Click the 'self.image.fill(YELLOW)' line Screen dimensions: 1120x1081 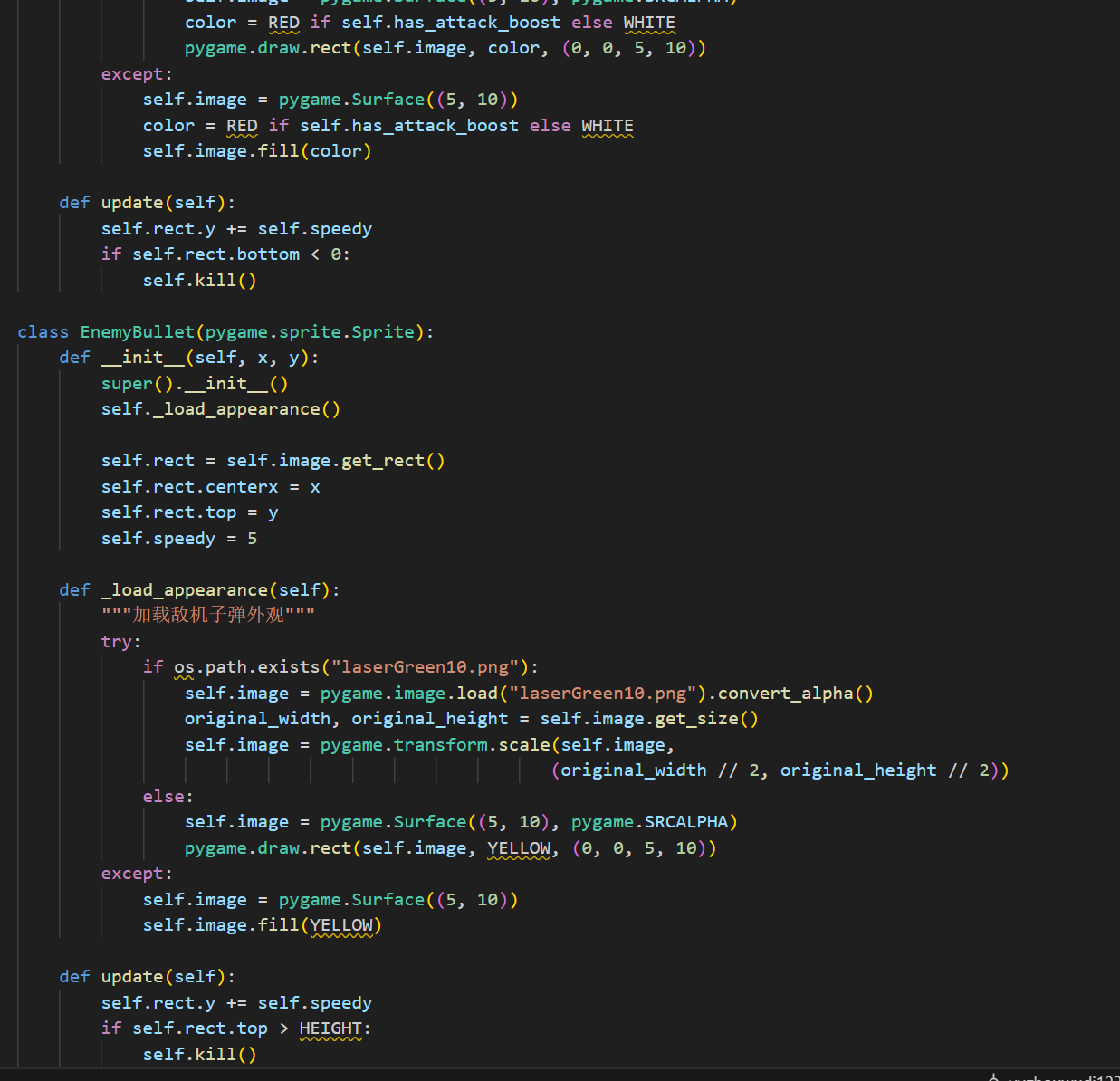tap(262, 925)
